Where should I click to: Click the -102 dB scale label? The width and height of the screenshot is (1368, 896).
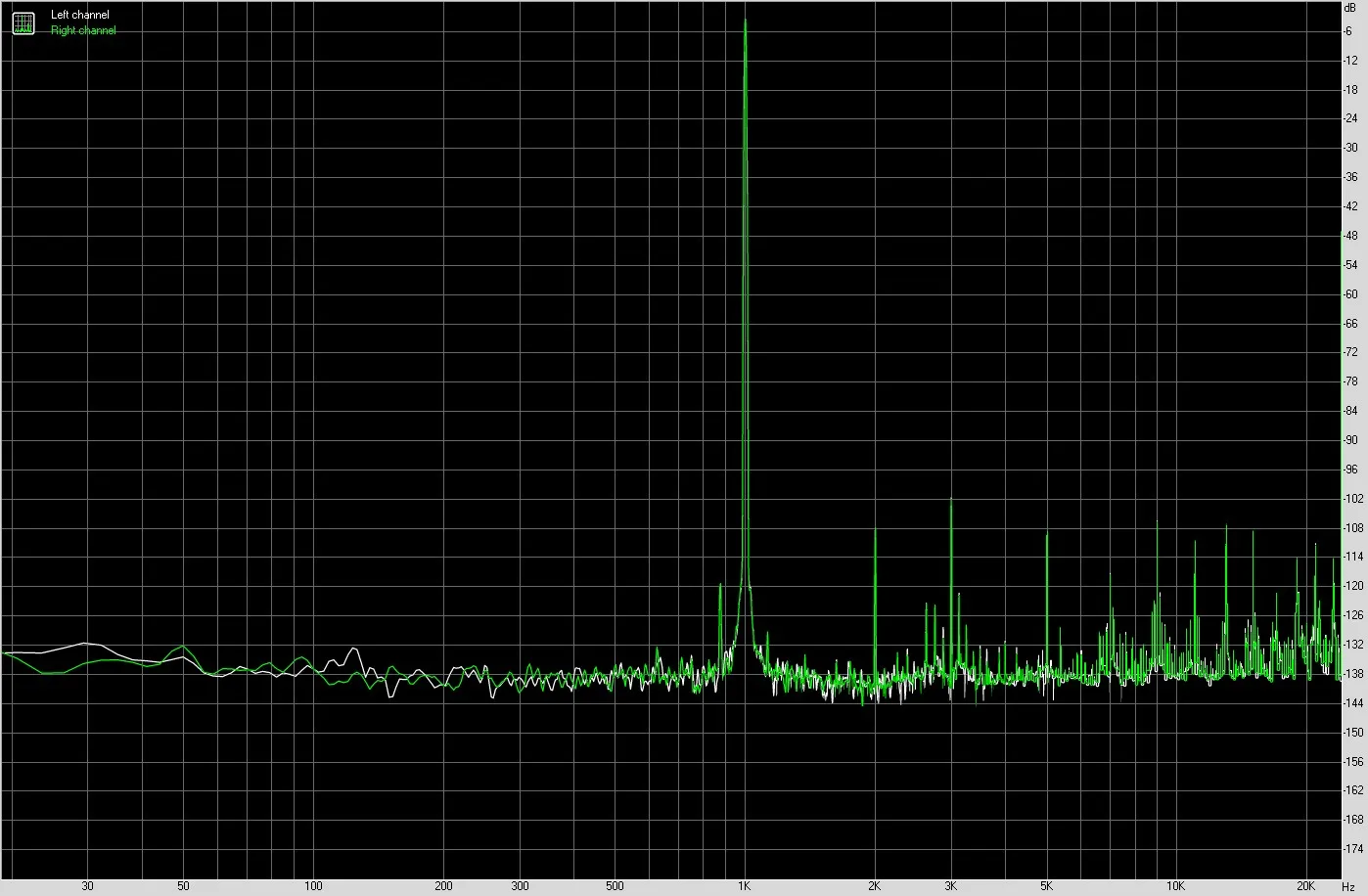pyautogui.click(x=1353, y=499)
